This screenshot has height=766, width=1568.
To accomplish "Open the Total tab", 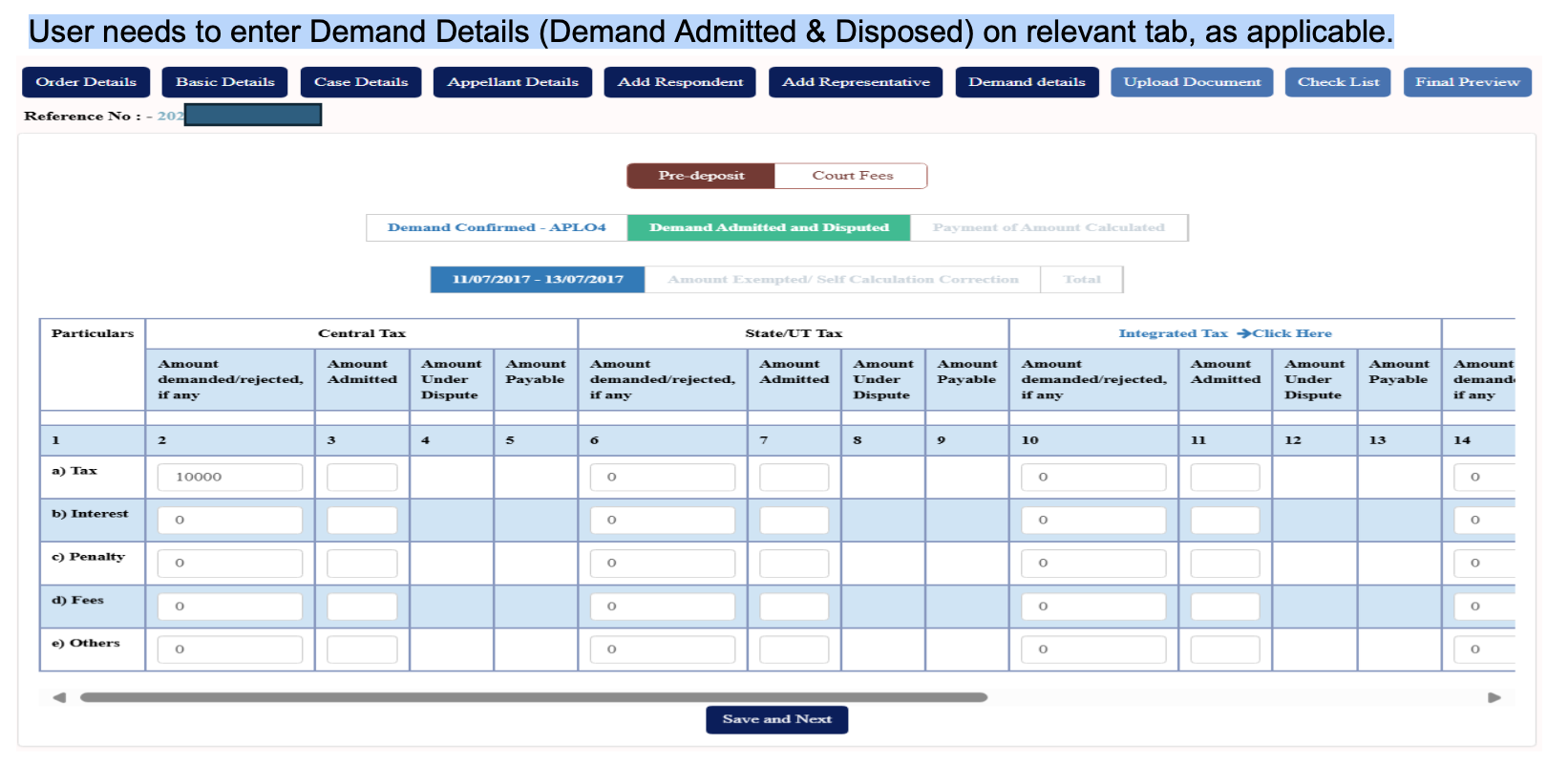I will tap(1082, 279).
